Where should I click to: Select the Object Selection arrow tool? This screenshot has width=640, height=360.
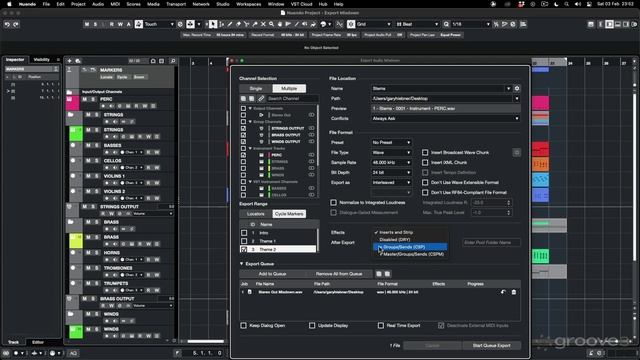[x=213, y=24]
